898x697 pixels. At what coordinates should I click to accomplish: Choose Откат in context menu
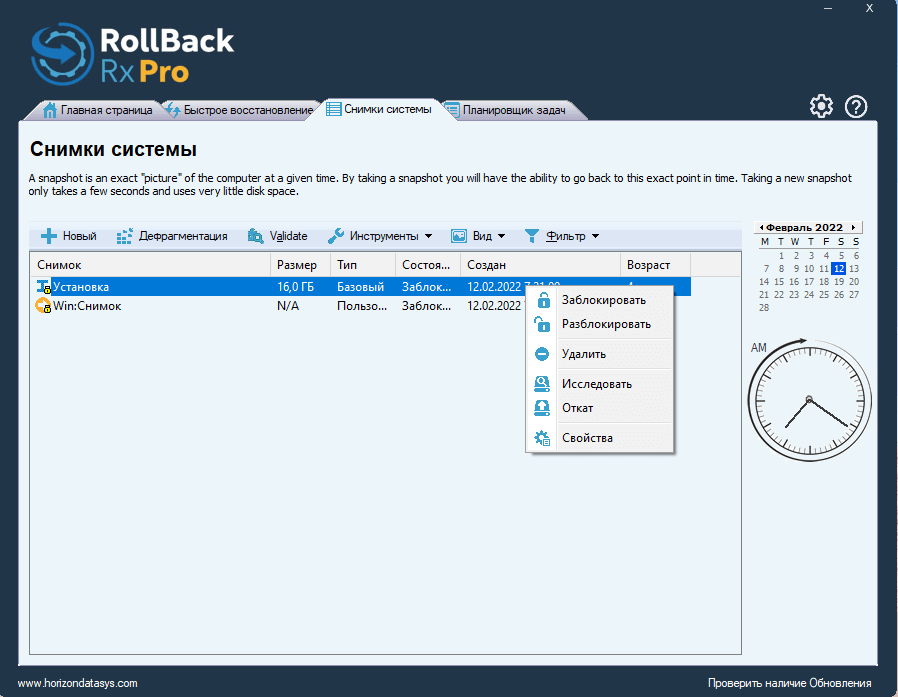tap(600, 408)
